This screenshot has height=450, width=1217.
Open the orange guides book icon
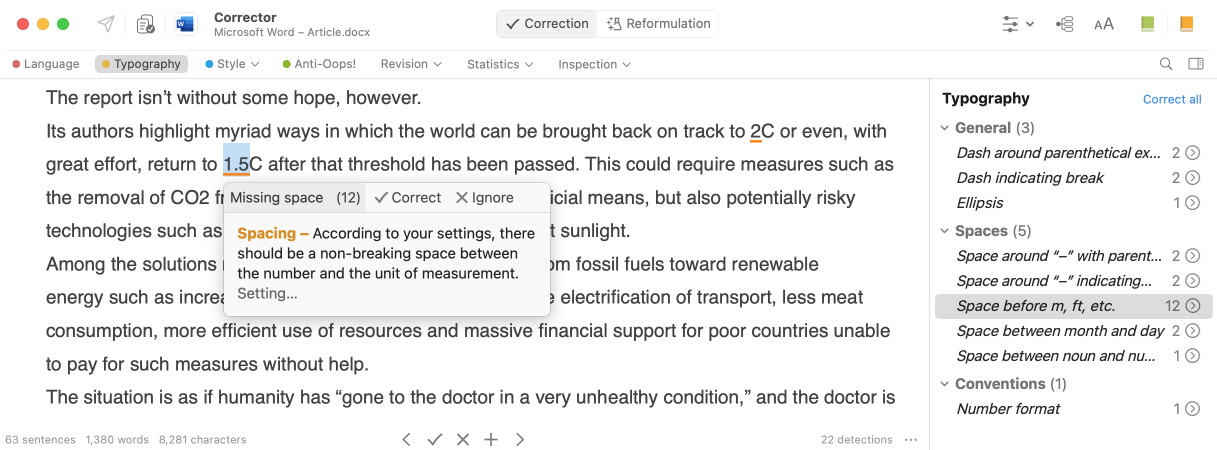click(1186, 24)
